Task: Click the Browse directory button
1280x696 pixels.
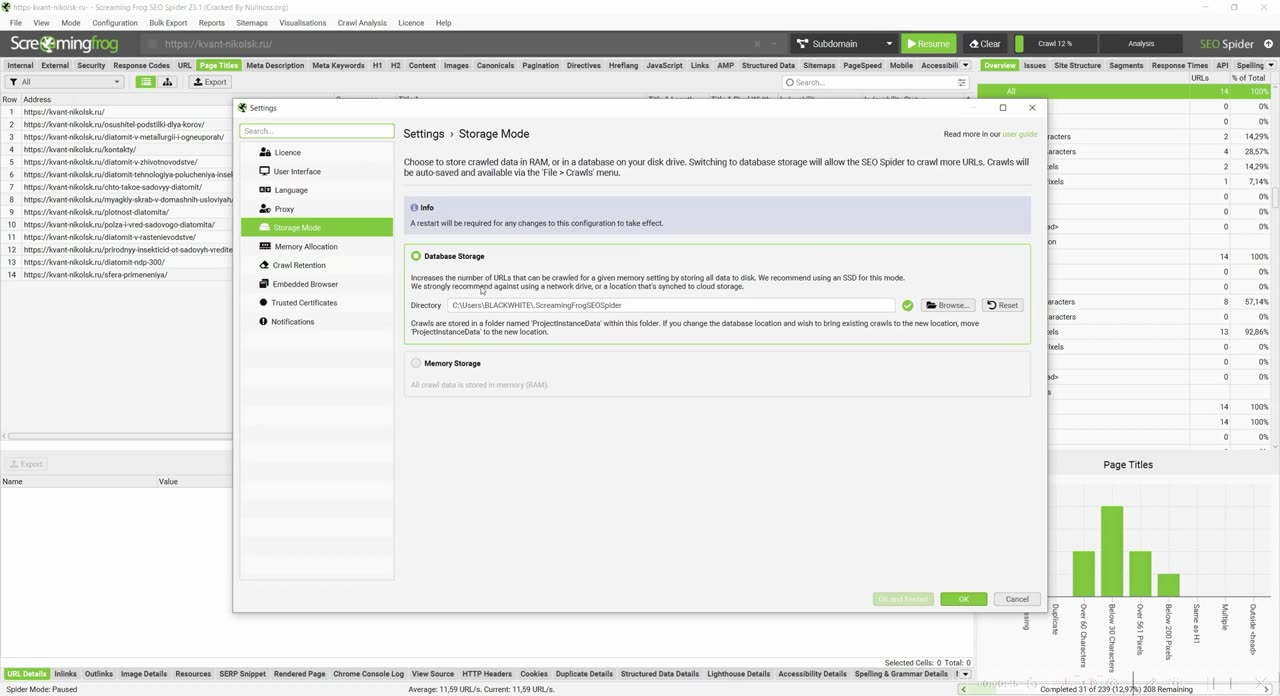Action: pyautogui.click(x=947, y=305)
